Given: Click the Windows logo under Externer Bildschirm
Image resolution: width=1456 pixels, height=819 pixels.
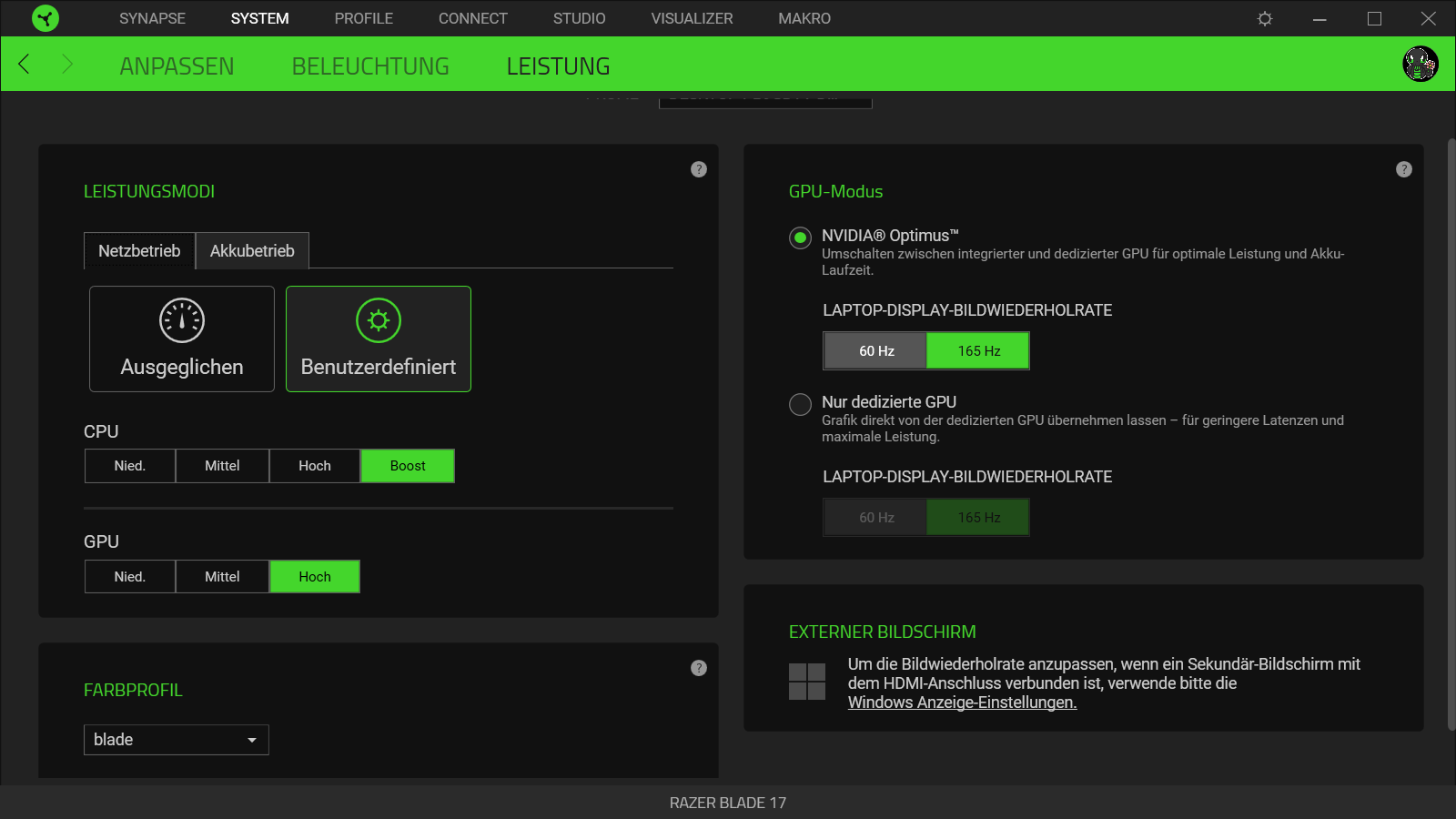Looking at the screenshot, I should click(x=807, y=682).
